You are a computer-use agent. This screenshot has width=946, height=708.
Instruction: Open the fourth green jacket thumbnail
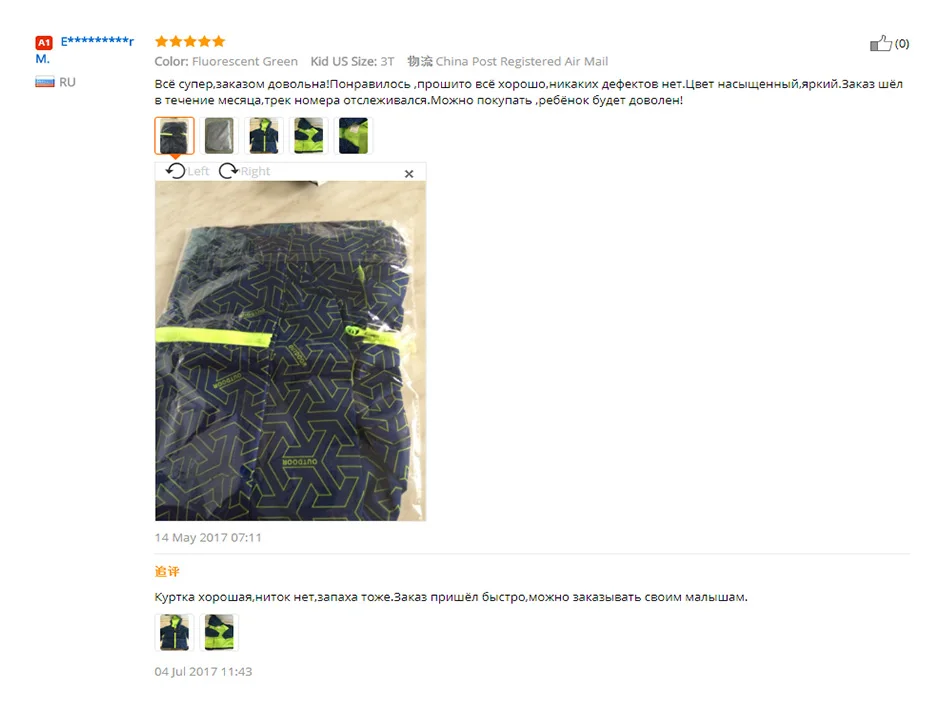click(x=308, y=136)
